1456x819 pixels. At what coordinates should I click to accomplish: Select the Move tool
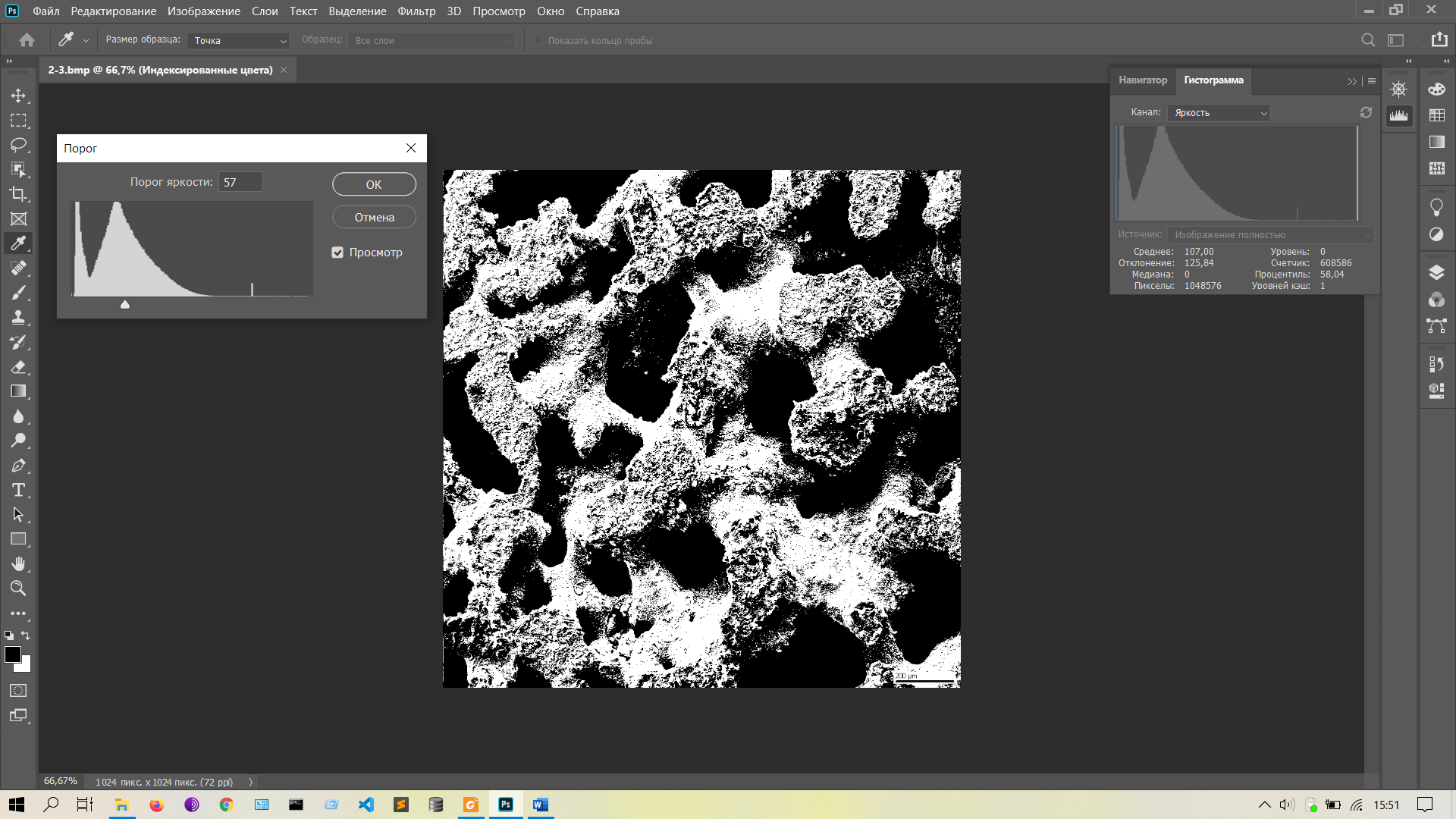point(18,96)
